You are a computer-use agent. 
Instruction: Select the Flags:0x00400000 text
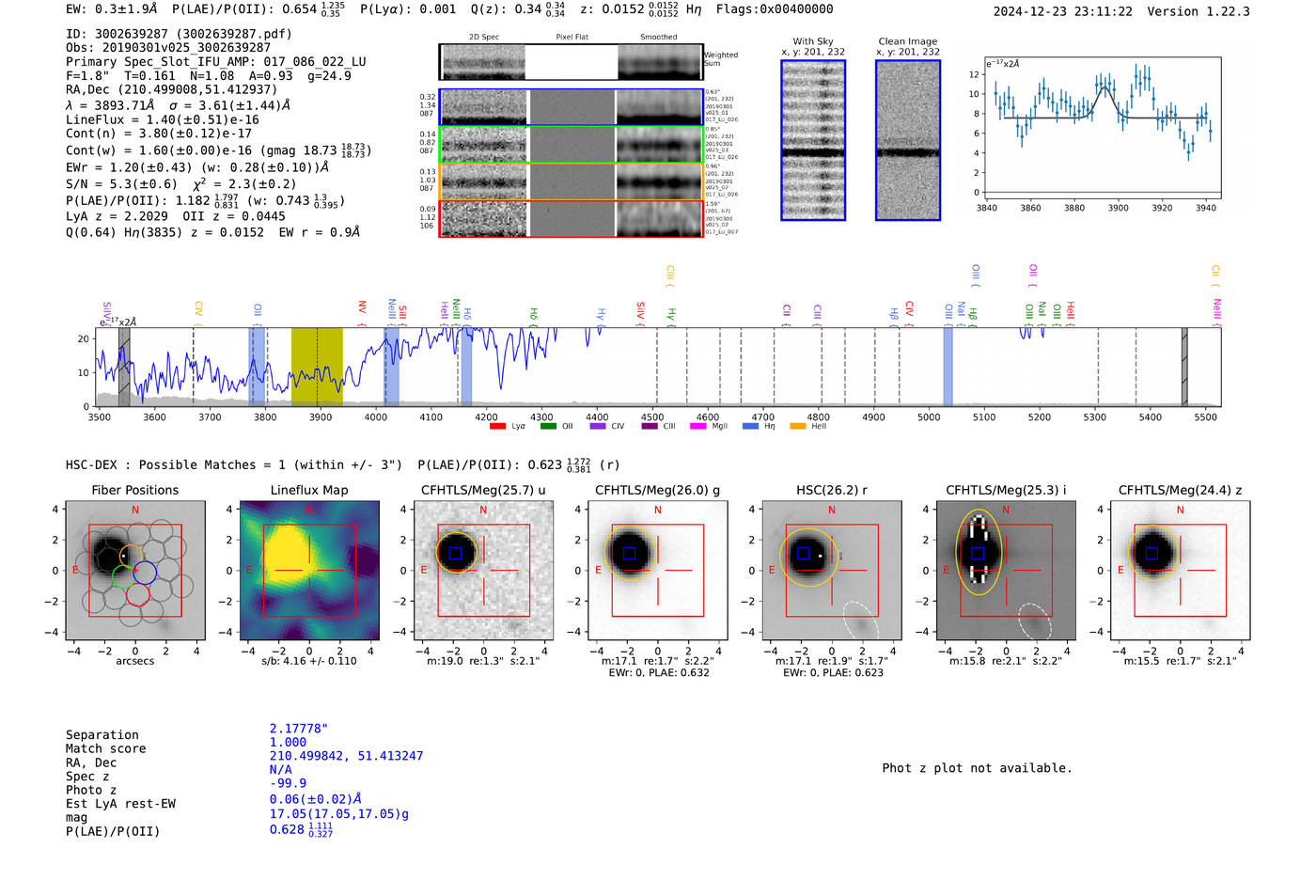click(x=775, y=9)
